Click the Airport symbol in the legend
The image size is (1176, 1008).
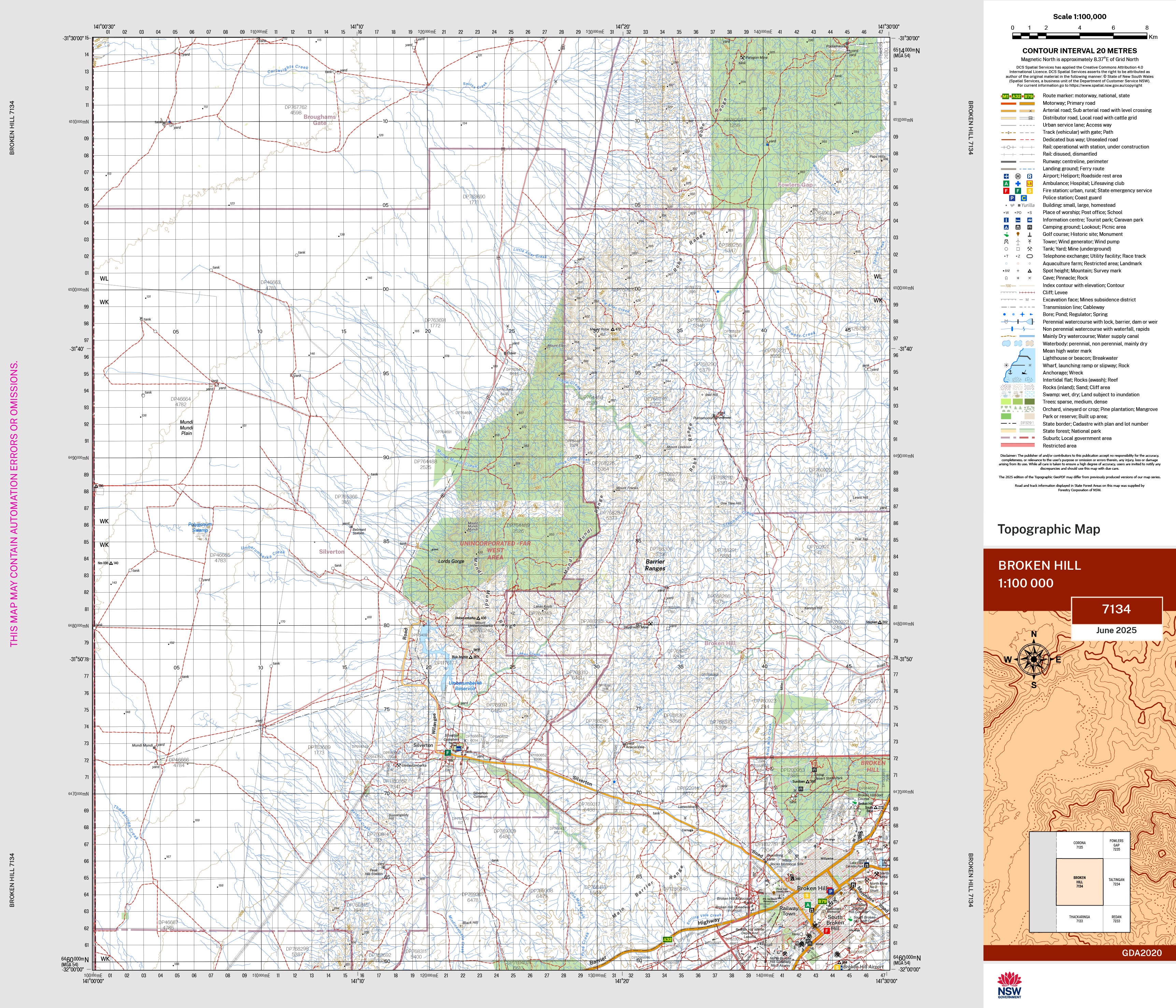1006,176
